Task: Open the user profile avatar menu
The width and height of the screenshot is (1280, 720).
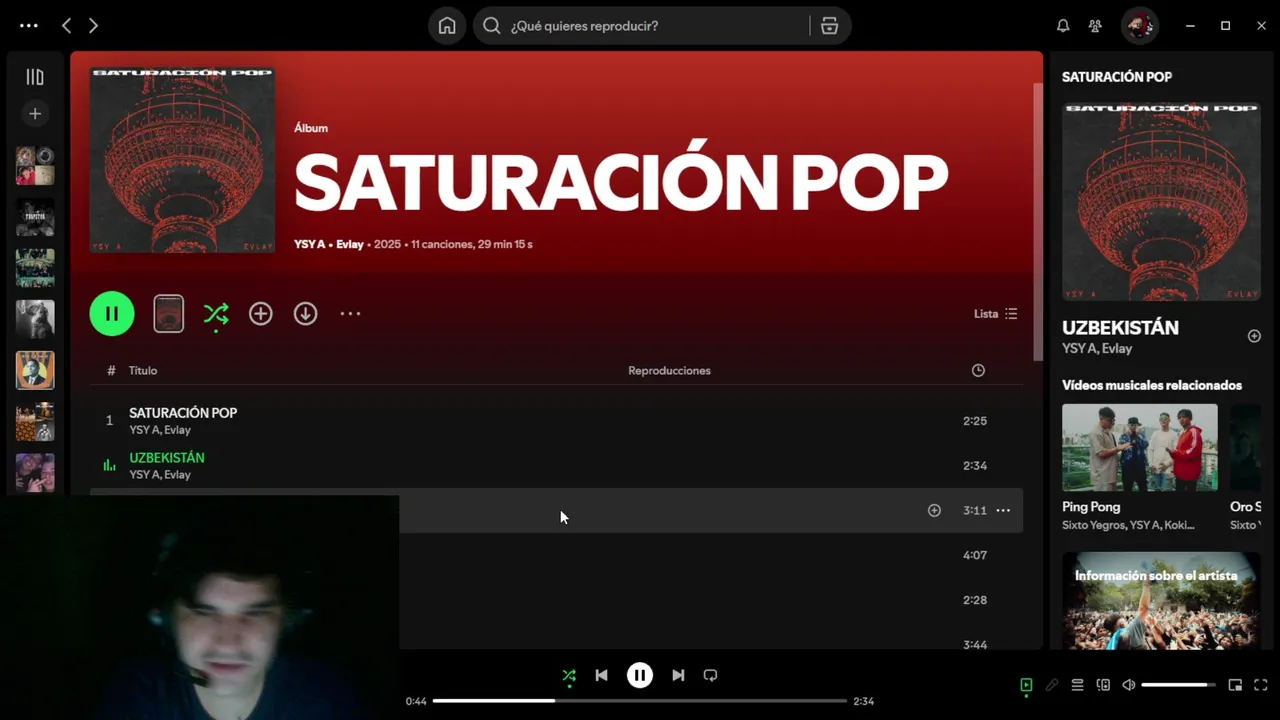Action: pos(1139,26)
